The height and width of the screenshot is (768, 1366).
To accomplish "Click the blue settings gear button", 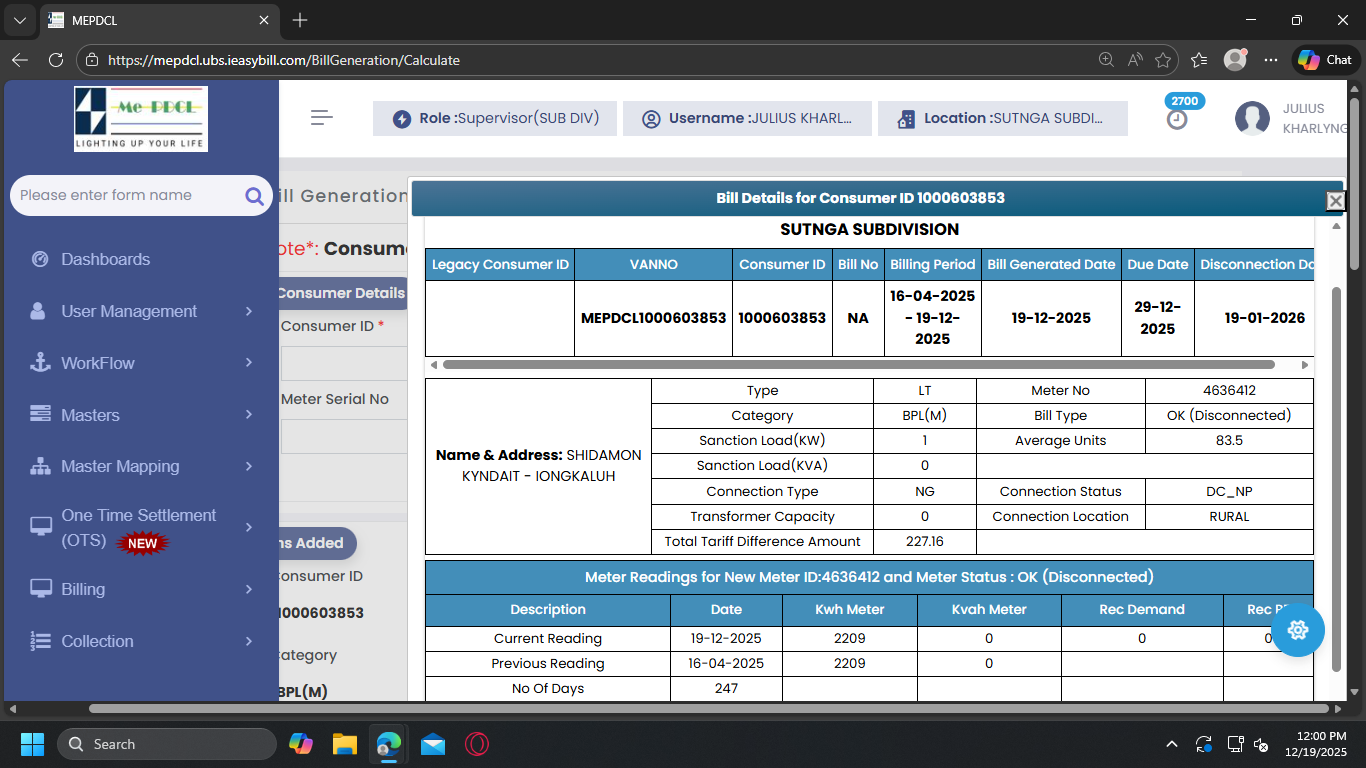I will point(1298,630).
